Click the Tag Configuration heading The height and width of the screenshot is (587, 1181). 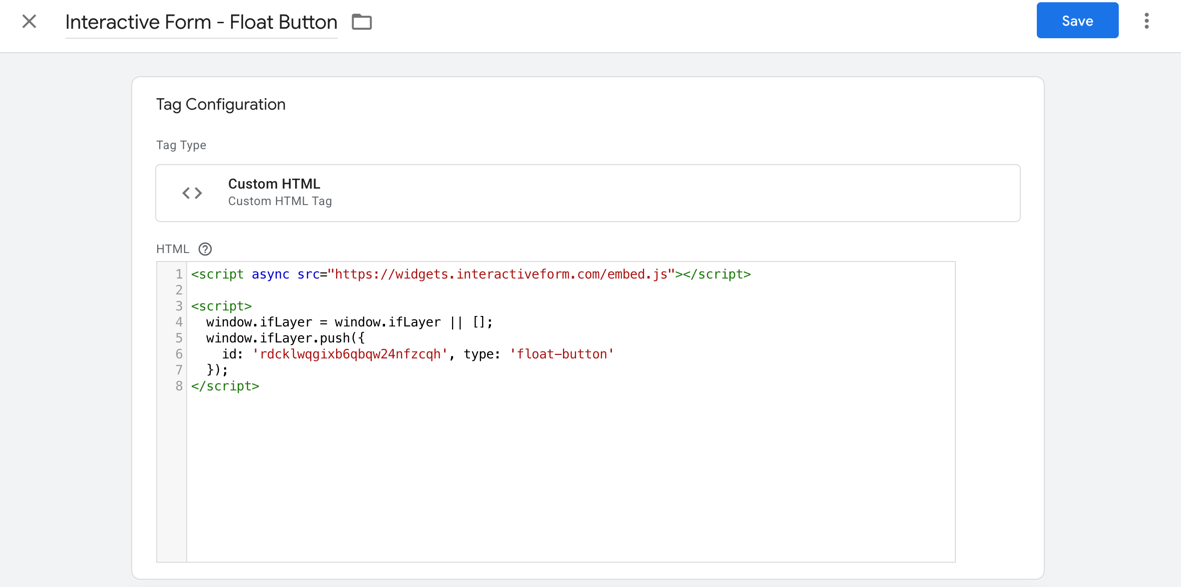pos(219,104)
